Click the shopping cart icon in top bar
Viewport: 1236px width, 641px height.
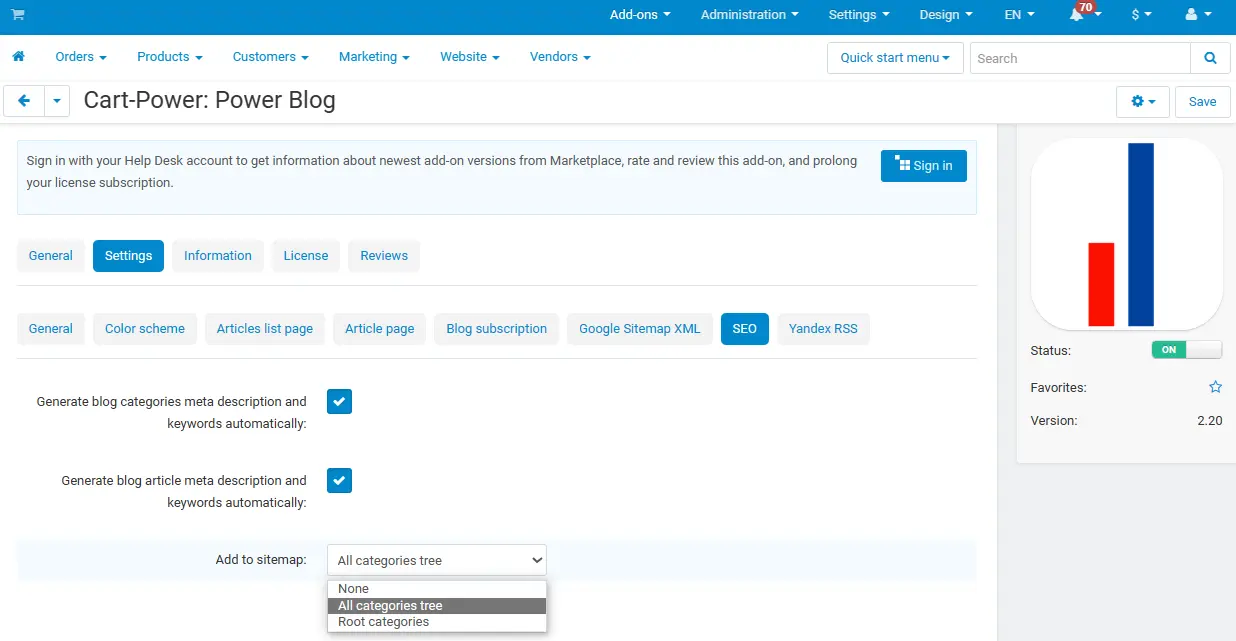click(x=18, y=15)
